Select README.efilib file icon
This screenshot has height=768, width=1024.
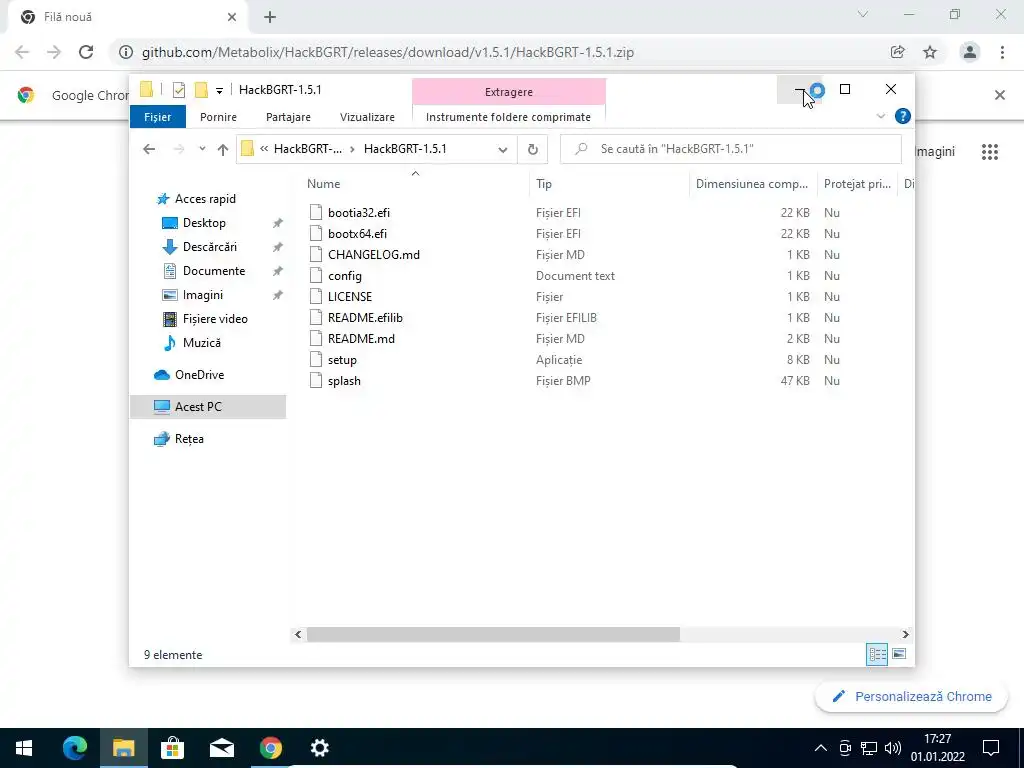tap(316, 317)
